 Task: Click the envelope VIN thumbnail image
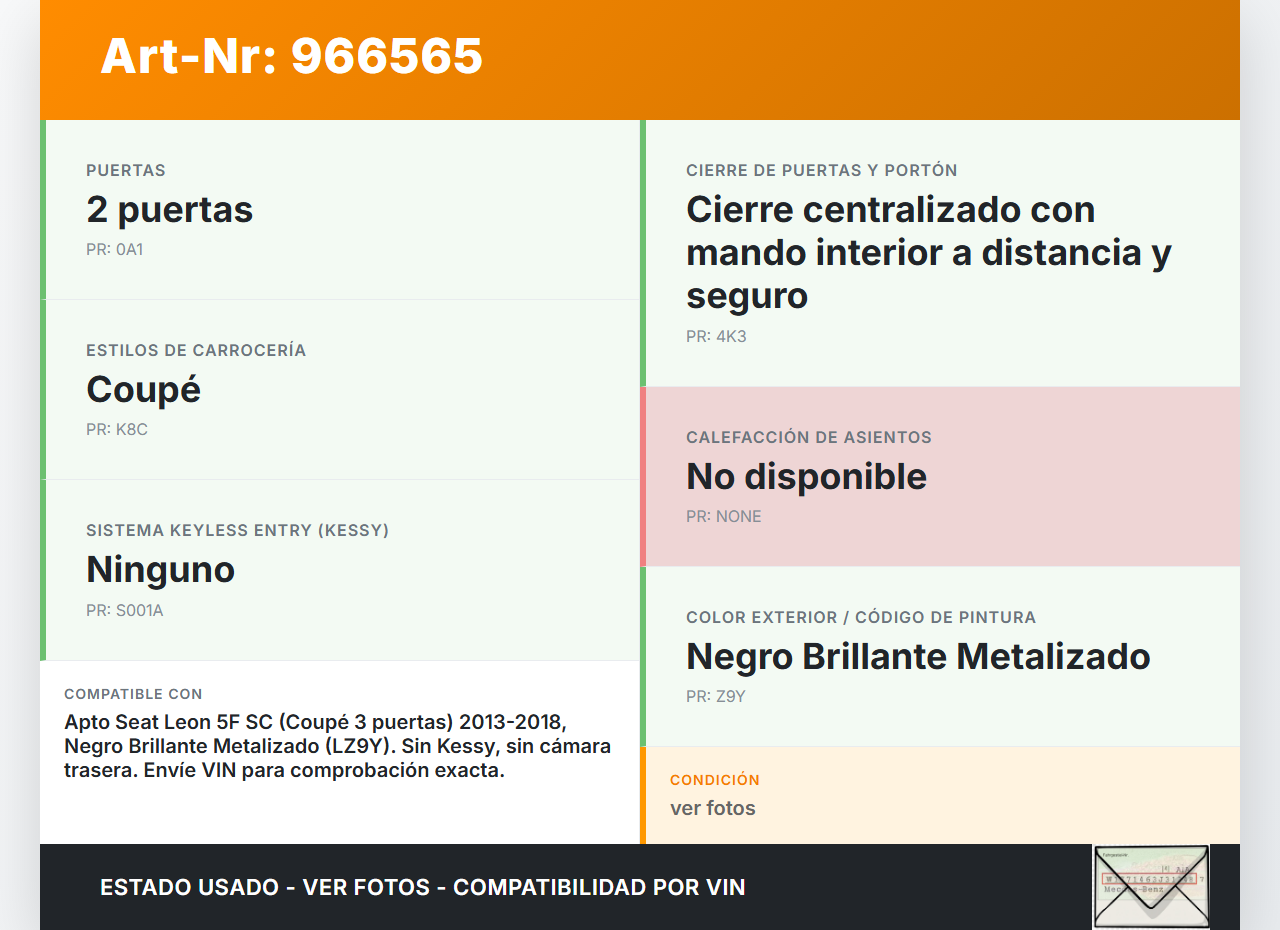(1151, 887)
